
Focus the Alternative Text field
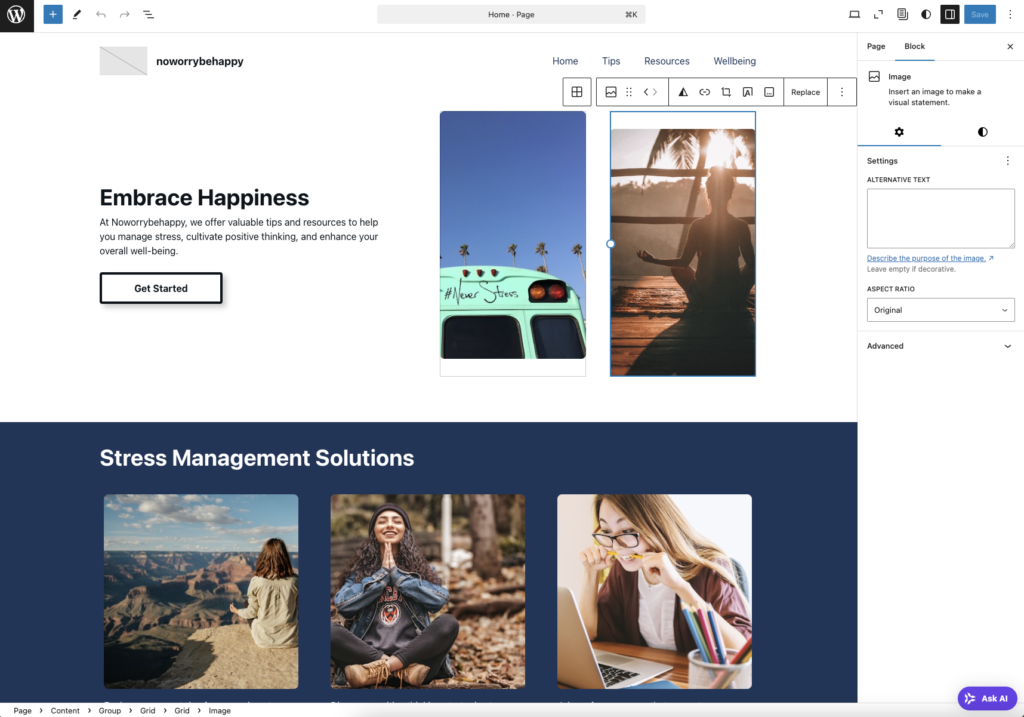(940, 218)
